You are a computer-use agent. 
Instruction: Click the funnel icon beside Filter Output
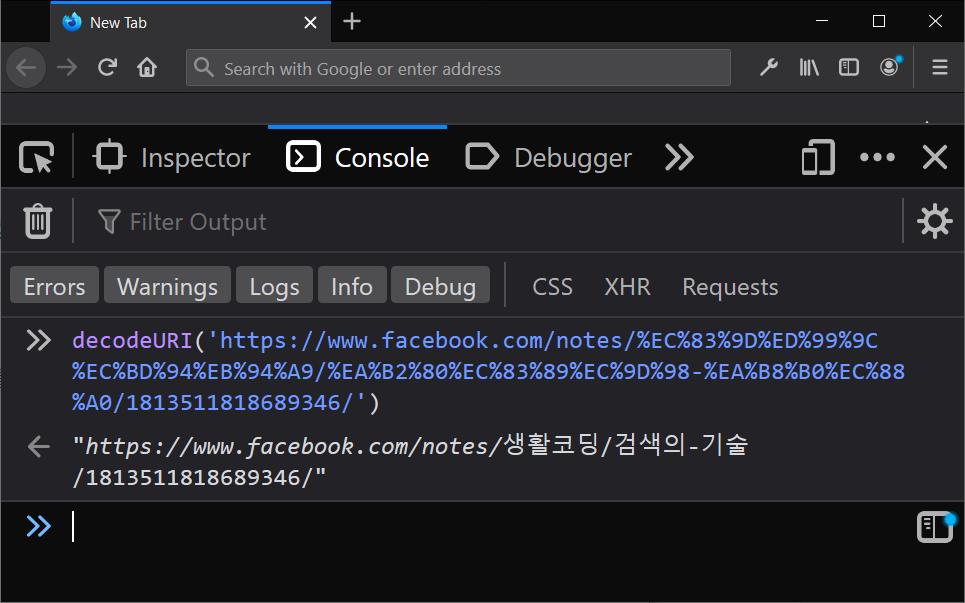point(109,222)
